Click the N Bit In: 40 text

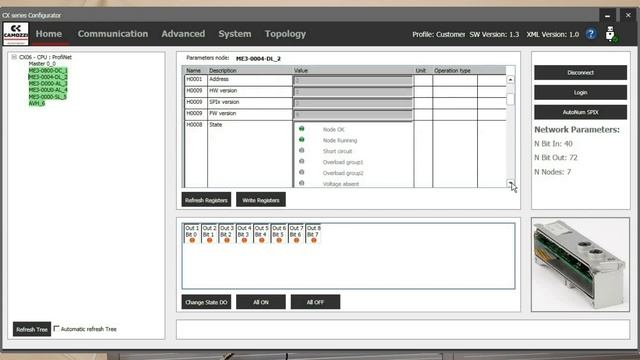553,144
